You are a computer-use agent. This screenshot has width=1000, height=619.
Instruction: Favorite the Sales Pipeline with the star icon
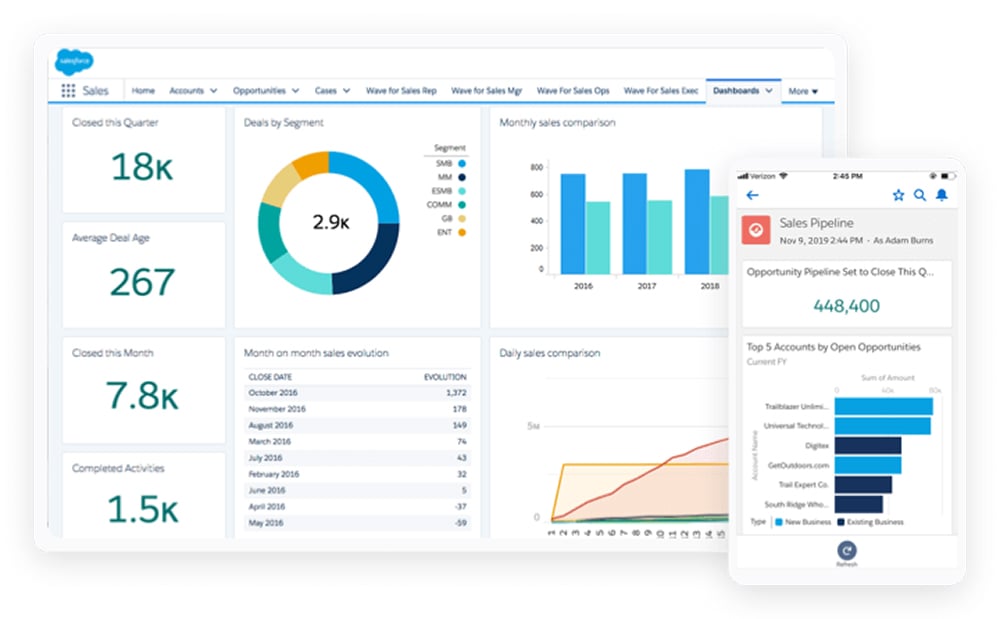898,195
